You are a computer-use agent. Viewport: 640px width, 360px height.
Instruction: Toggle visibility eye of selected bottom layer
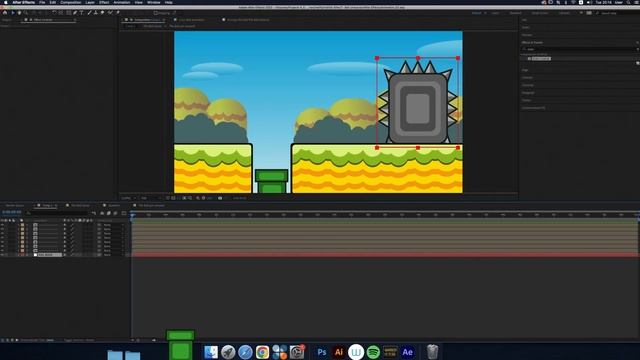point(2,255)
